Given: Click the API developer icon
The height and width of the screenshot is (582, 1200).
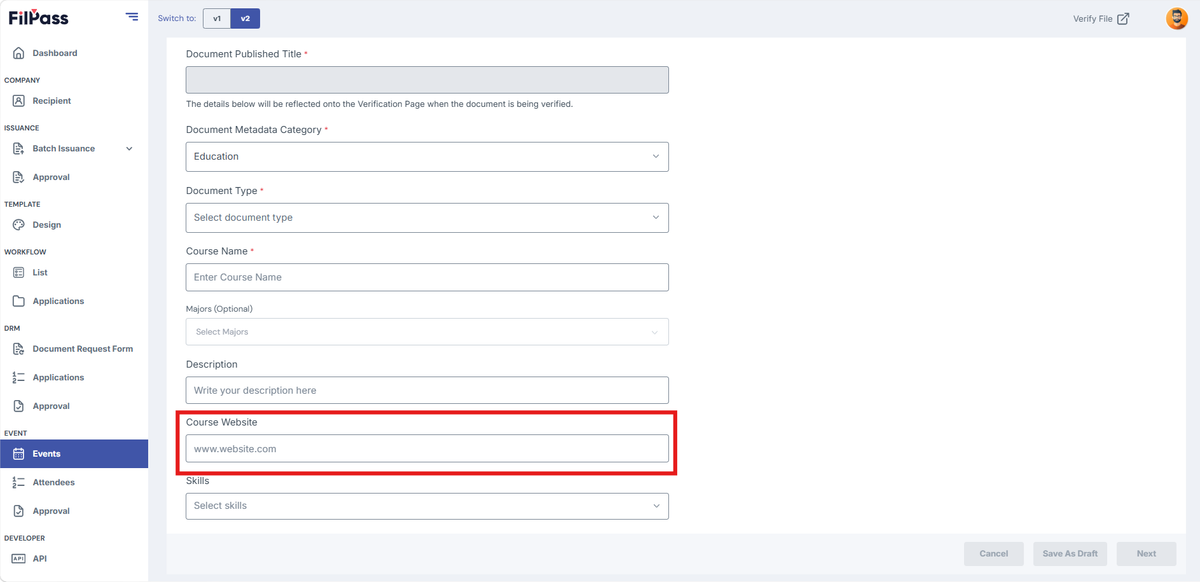Looking at the screenshot, I should [18, 559].
